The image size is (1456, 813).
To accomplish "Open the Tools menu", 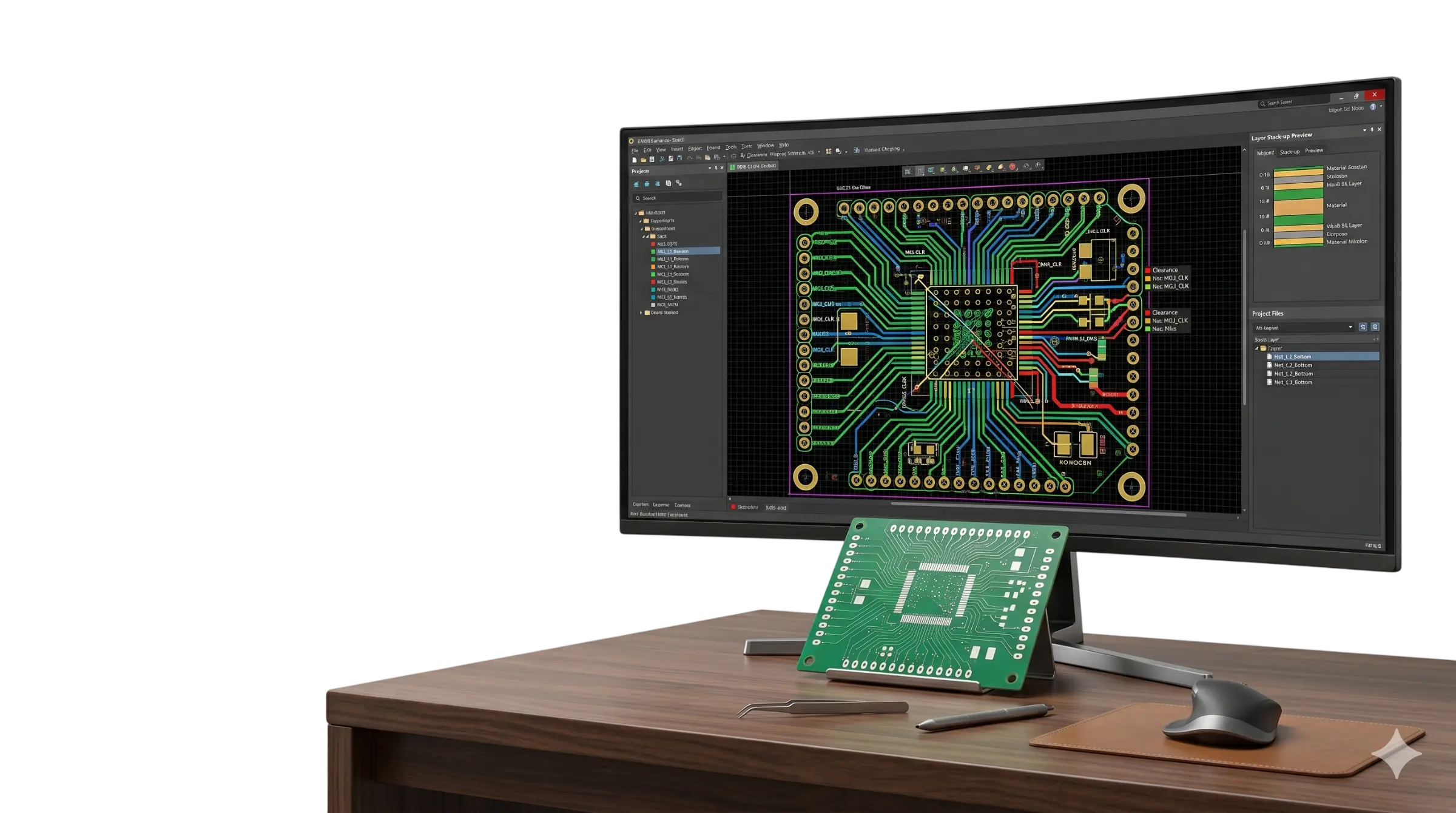I will click(731, 147).
